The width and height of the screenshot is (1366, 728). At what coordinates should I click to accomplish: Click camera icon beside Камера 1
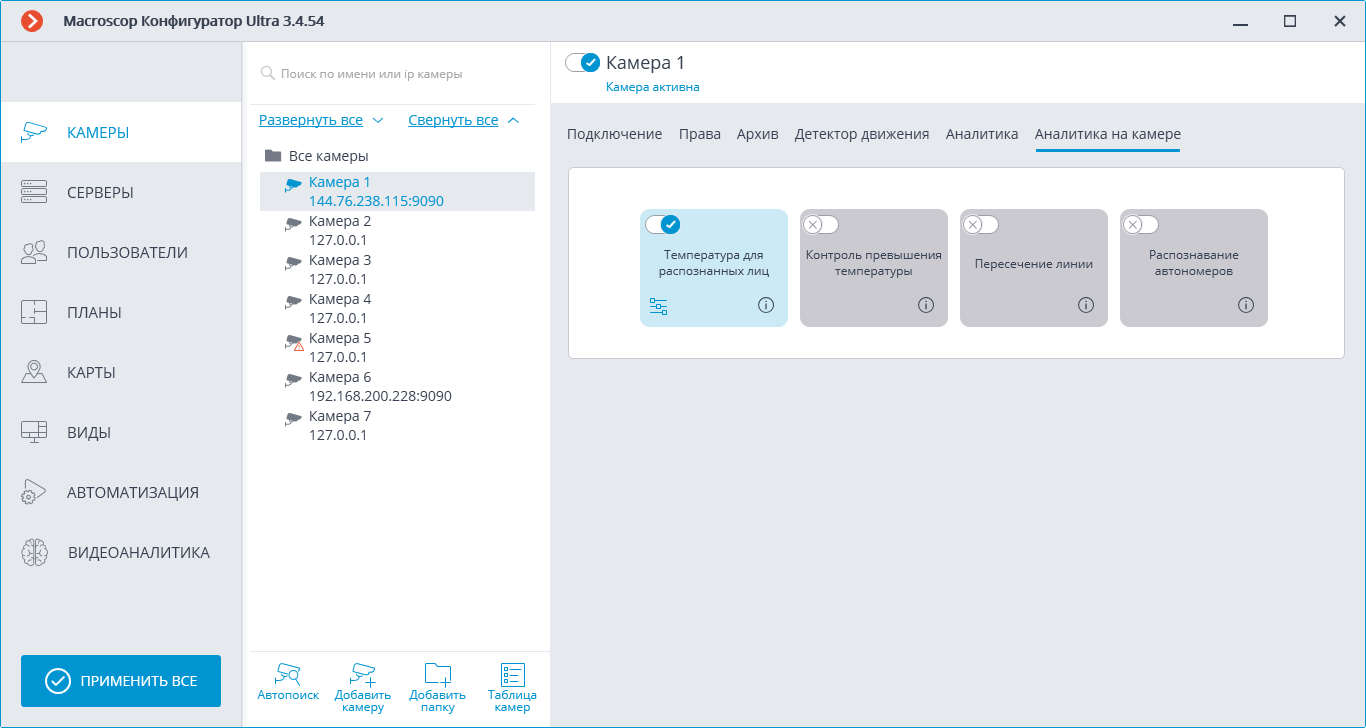[x=293, y=185]
